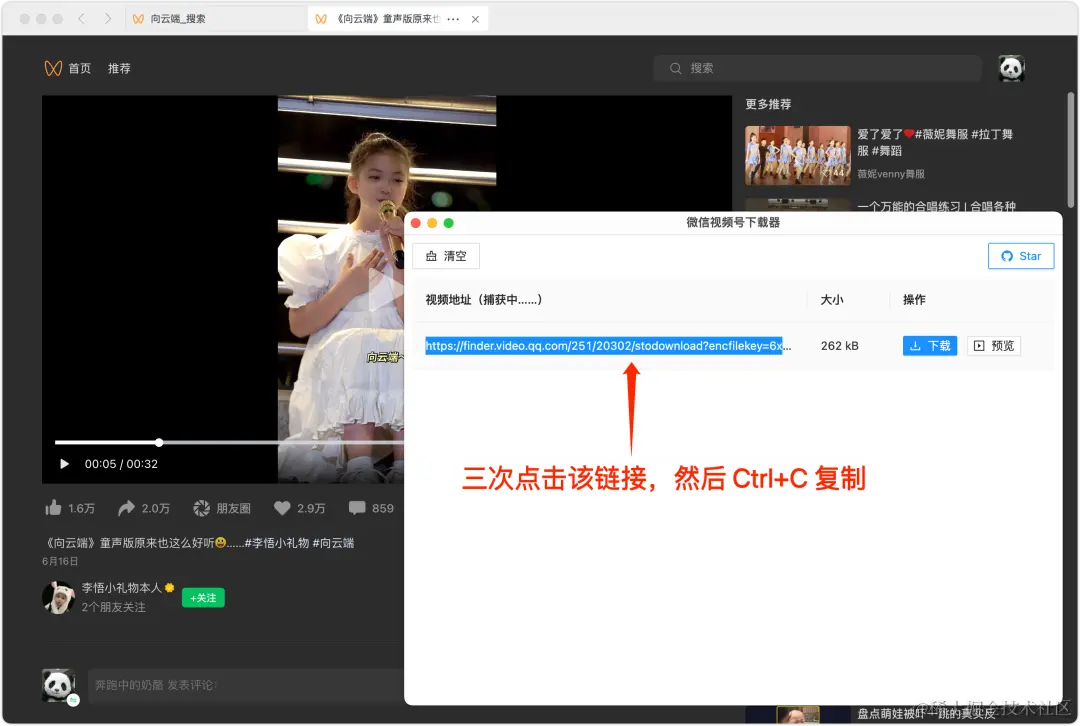Select 推荐 in the left sidebar
The image size is (1080, 726).
click(119, 67)
